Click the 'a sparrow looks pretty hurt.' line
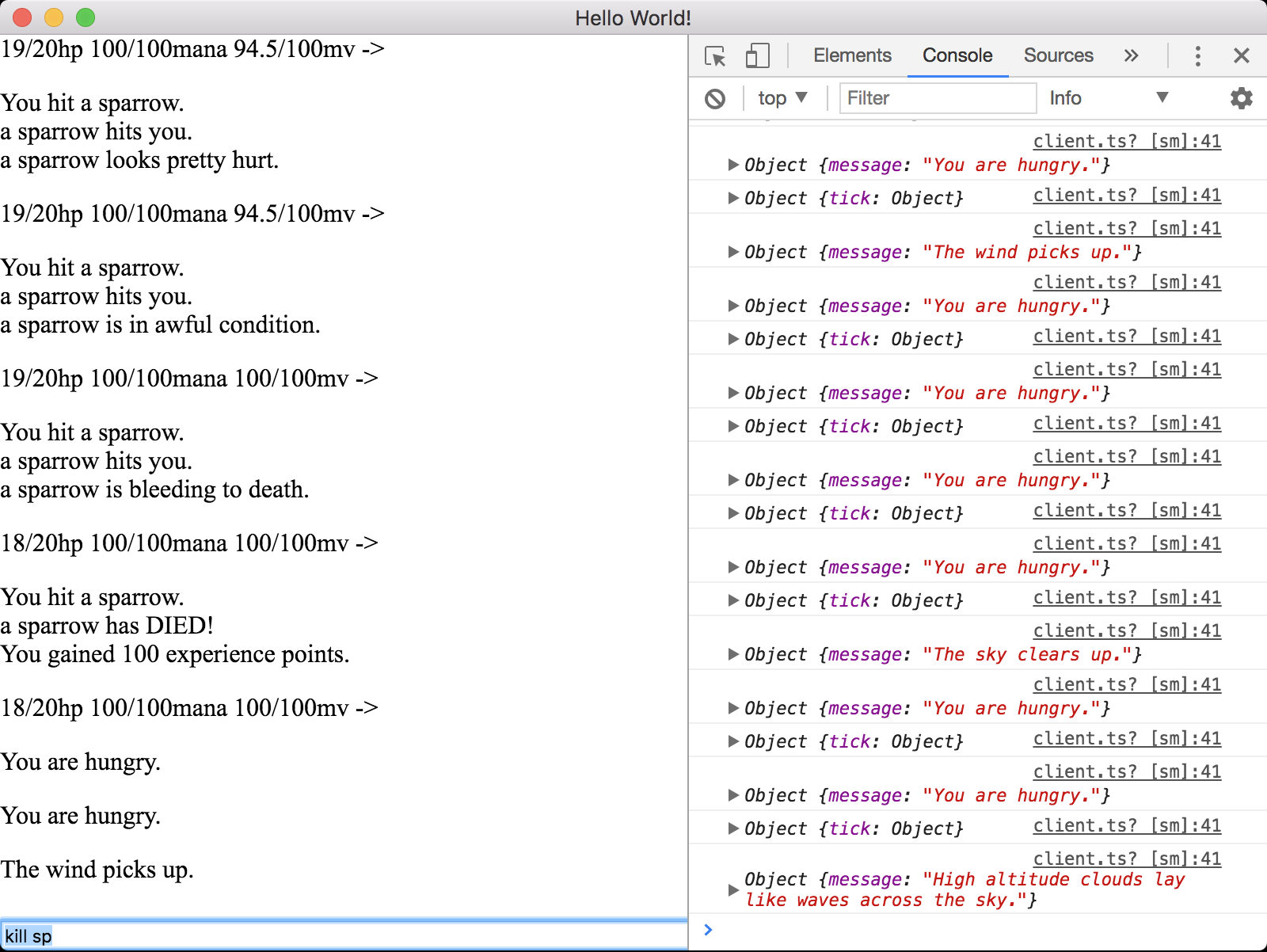The image size is (1267, 952). coord(139,160)
